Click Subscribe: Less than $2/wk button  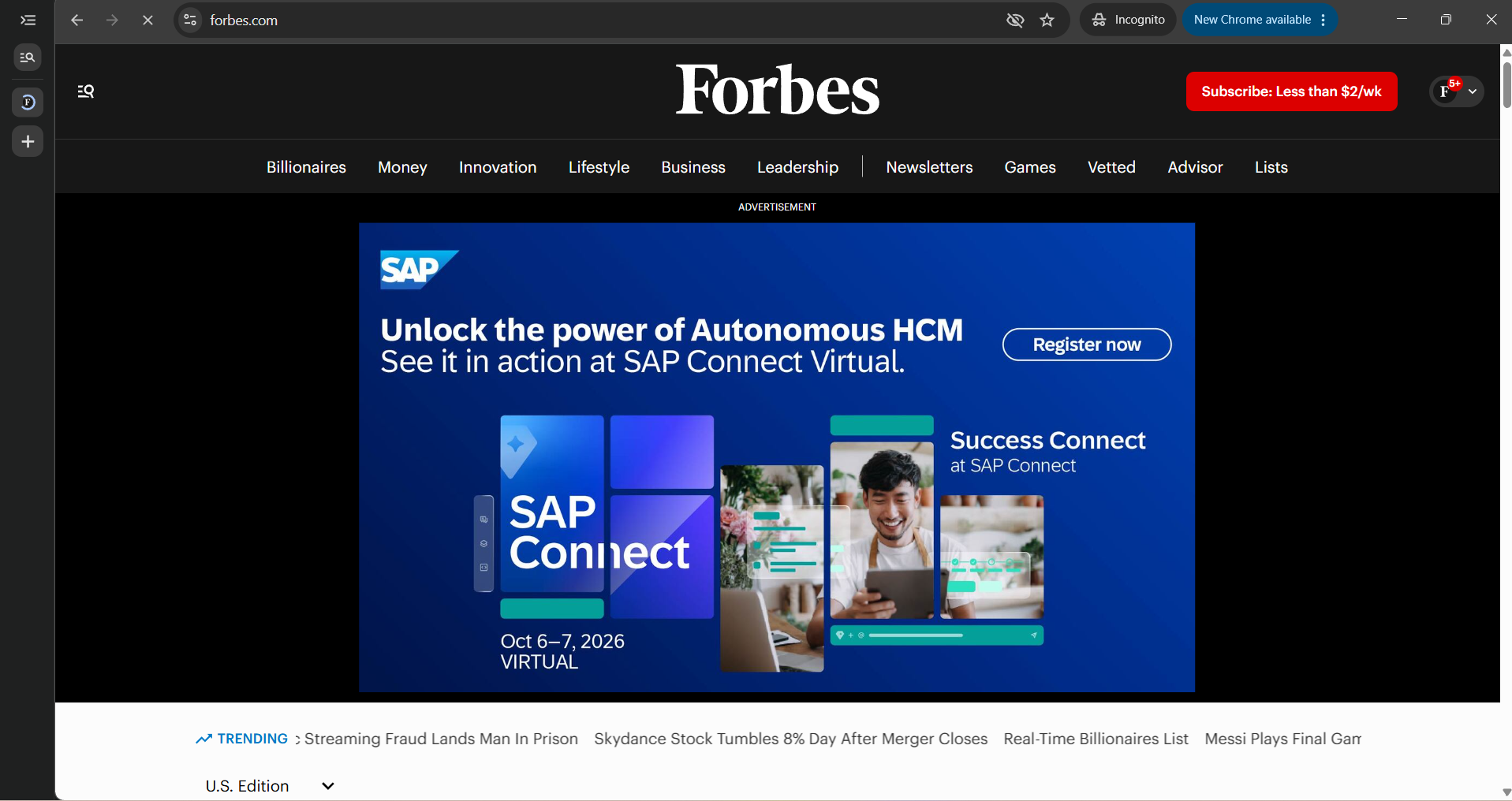(1291, 91)
